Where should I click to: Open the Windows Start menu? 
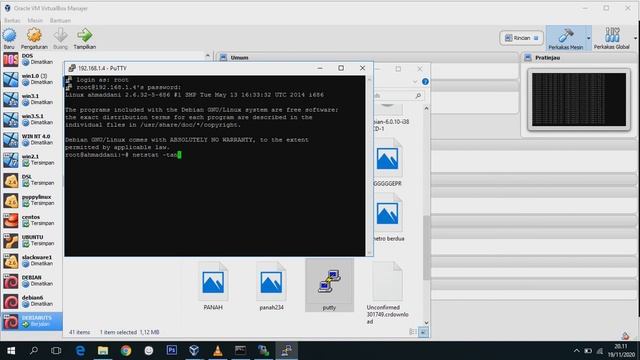coord(11,351)
